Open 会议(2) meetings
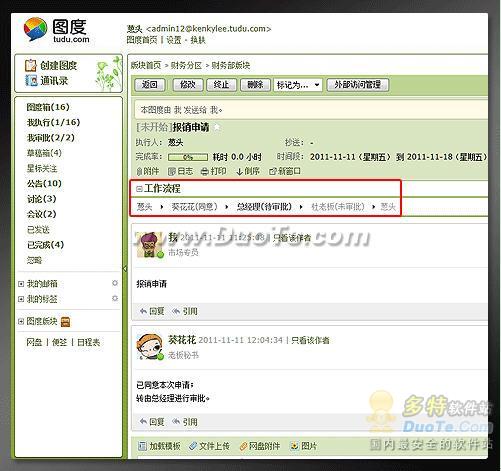 (x=41, y=214)
